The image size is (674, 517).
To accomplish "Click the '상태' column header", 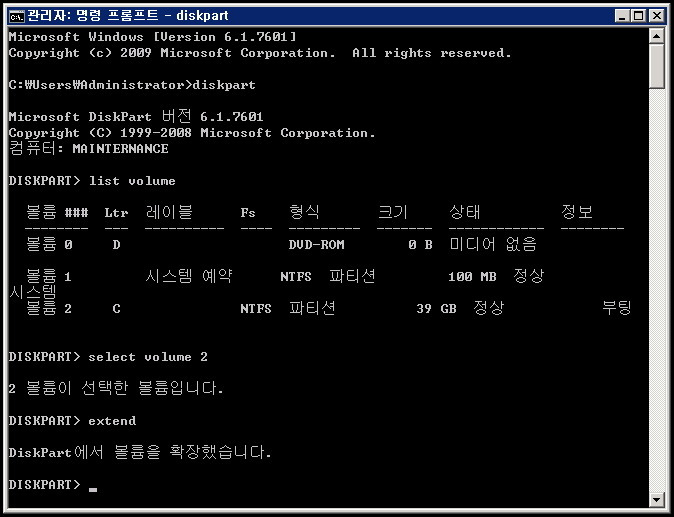I will point(464,212).
